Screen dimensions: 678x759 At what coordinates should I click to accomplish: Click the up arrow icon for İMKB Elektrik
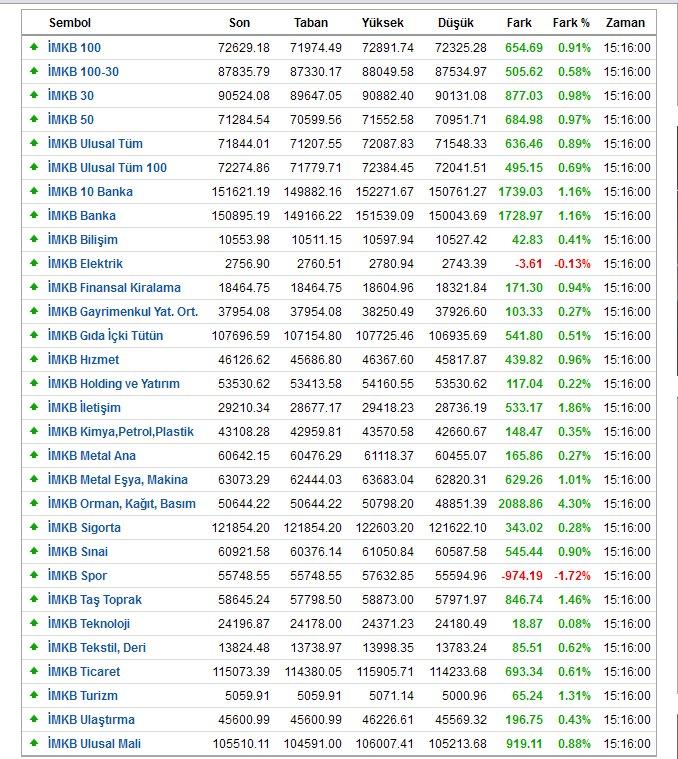pos(34,263)
